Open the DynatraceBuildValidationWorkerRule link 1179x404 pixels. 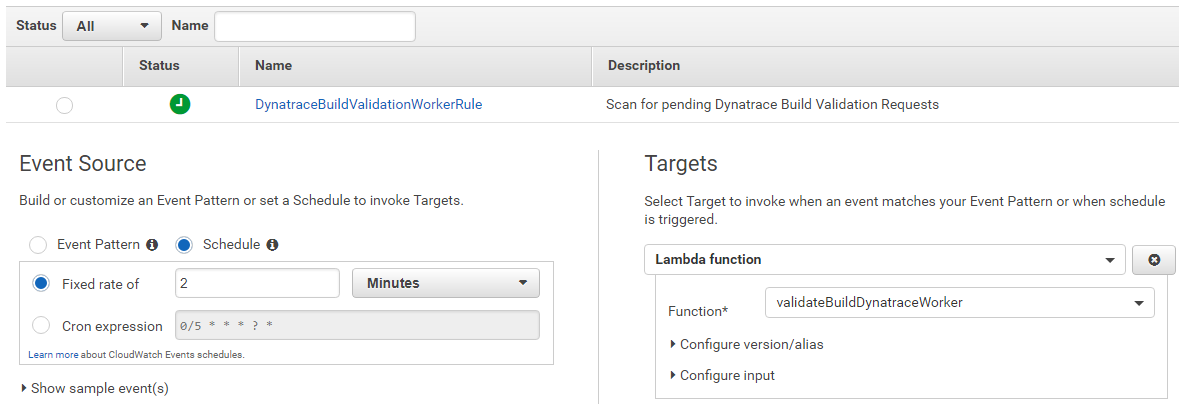368,105
